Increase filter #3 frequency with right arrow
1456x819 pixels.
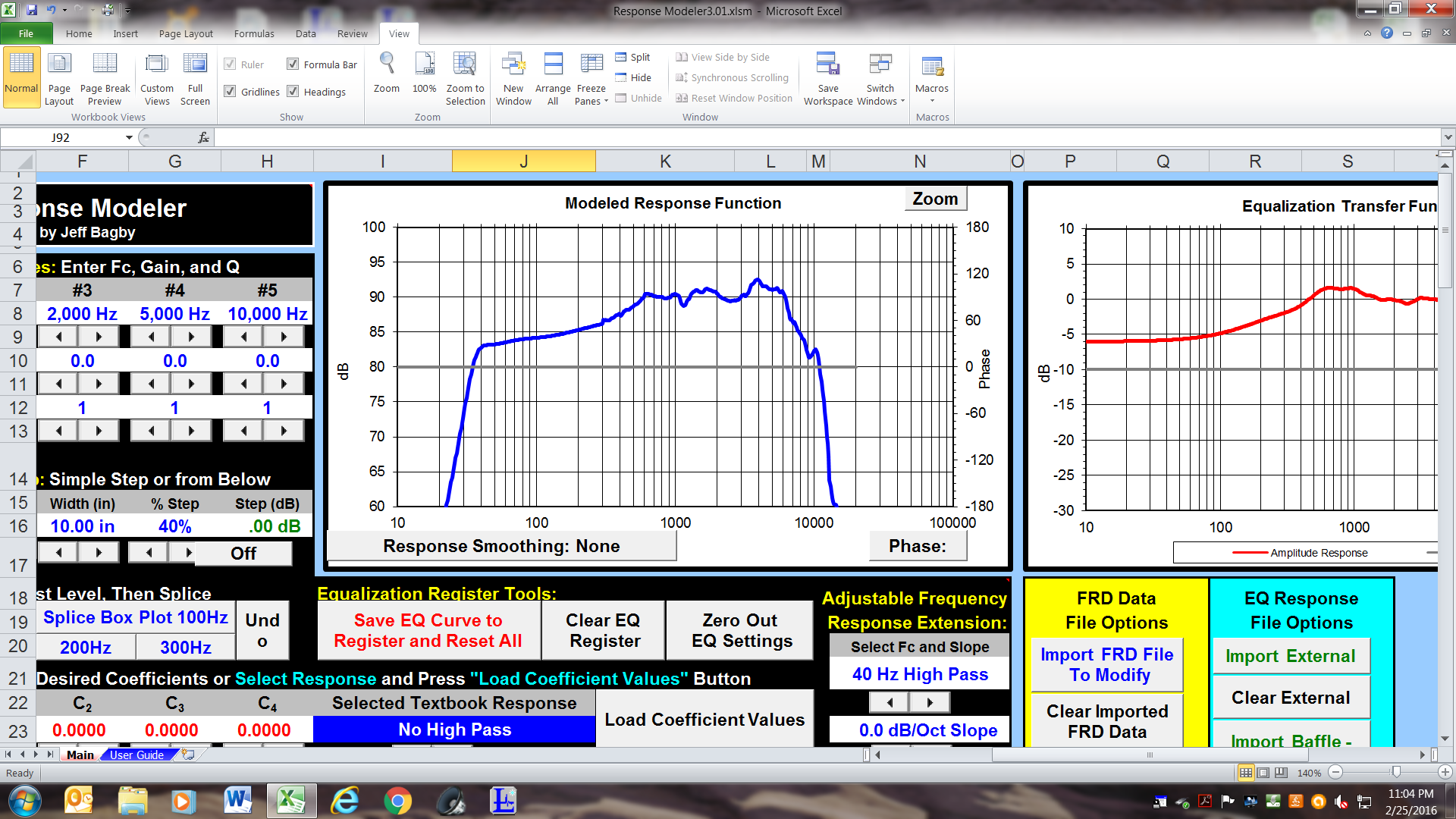pyautogui.click(x=99, y=337)
